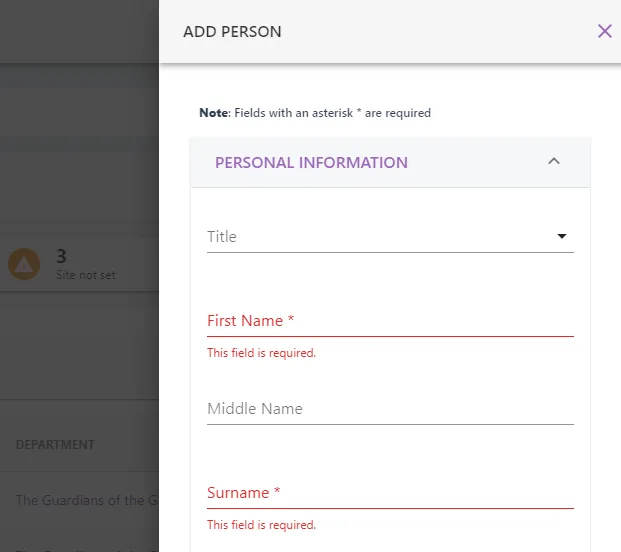Open the Title dropdown
Viewport: 621px width, 552px height.
point(390,237)
